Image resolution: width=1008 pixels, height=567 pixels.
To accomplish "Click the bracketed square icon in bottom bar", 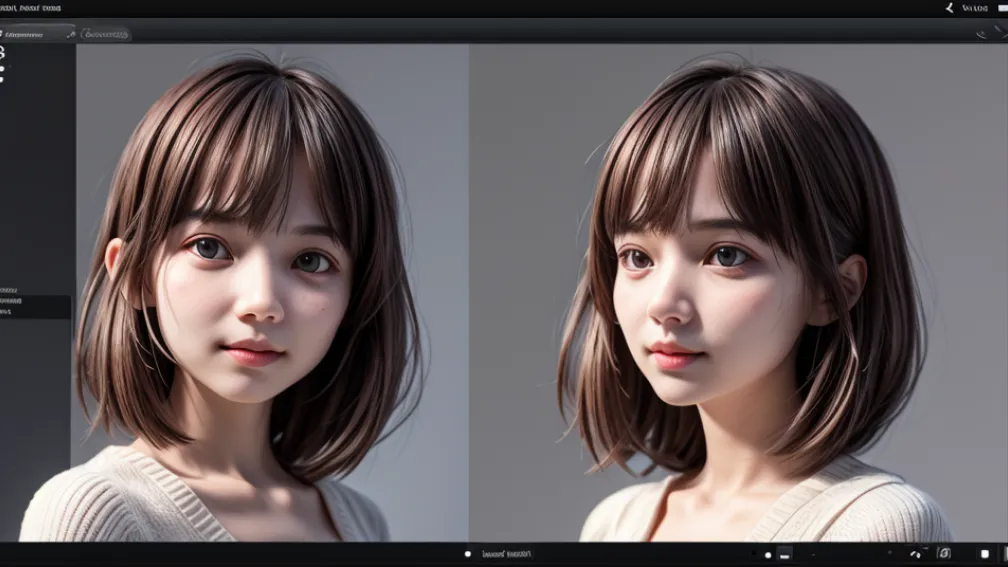I will [944, 554].
